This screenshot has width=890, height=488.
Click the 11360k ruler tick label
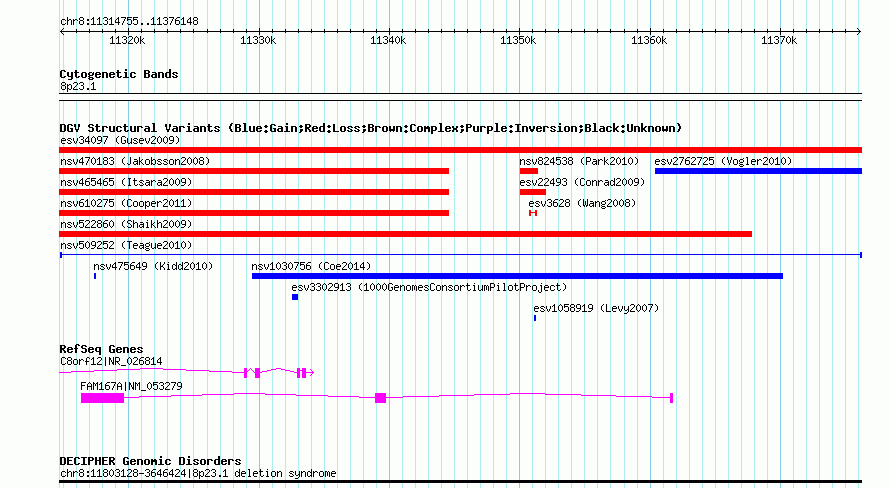click(x=649, y=40)
